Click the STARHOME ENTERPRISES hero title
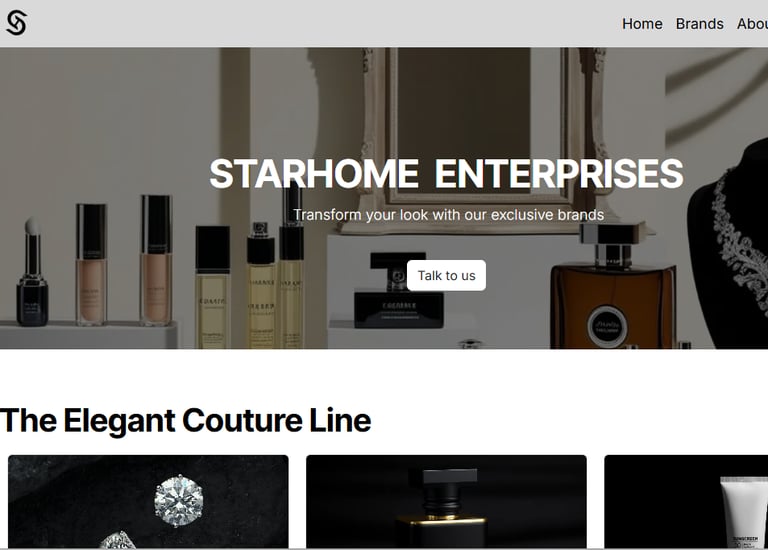 [446, 173]
